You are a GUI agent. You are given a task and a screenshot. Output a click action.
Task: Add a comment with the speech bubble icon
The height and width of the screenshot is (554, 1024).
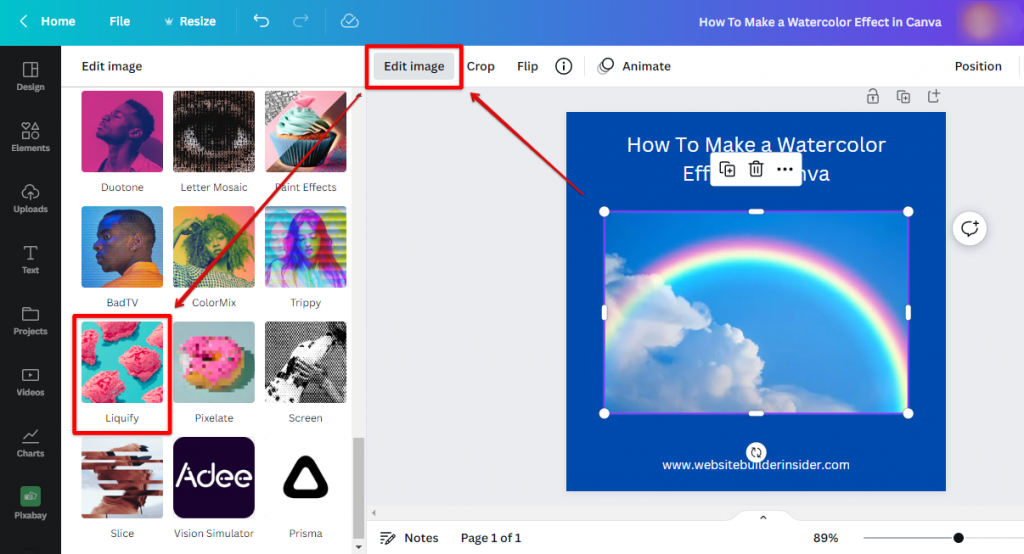point(969,229)
